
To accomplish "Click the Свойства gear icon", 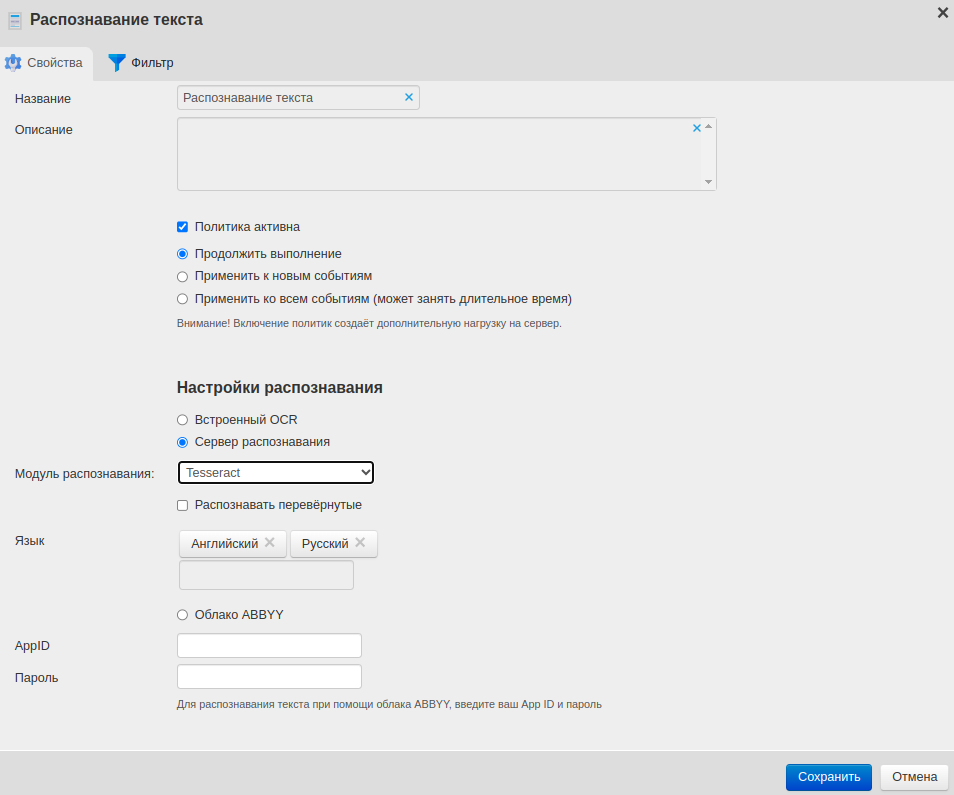I will [13, 63].
